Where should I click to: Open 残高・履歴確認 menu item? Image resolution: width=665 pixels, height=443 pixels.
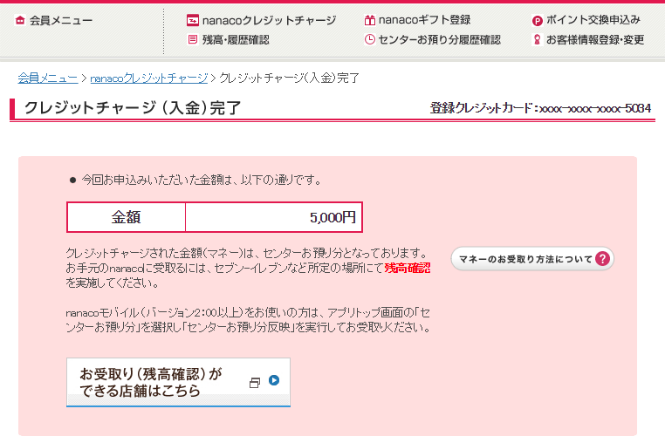(x=236, y=40)
